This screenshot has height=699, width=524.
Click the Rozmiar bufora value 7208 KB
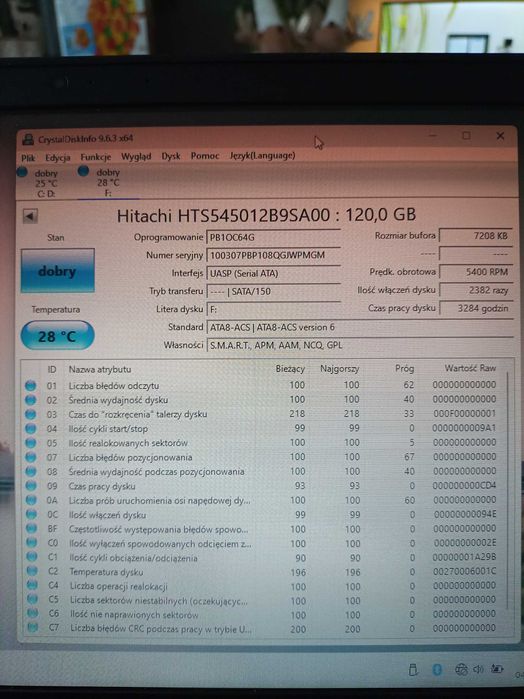point(476,236)
